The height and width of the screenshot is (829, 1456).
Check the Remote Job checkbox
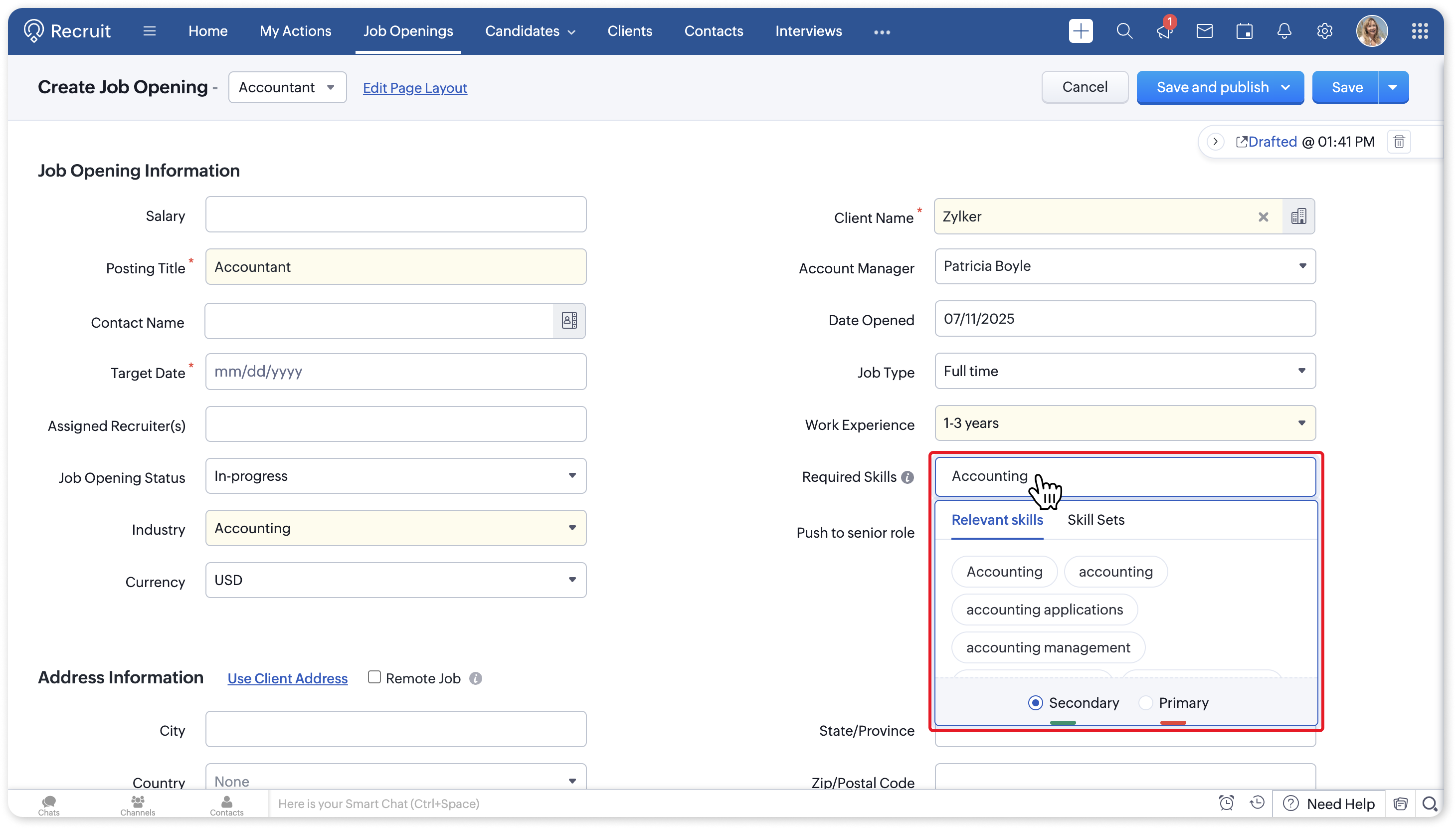coord(374,677)
